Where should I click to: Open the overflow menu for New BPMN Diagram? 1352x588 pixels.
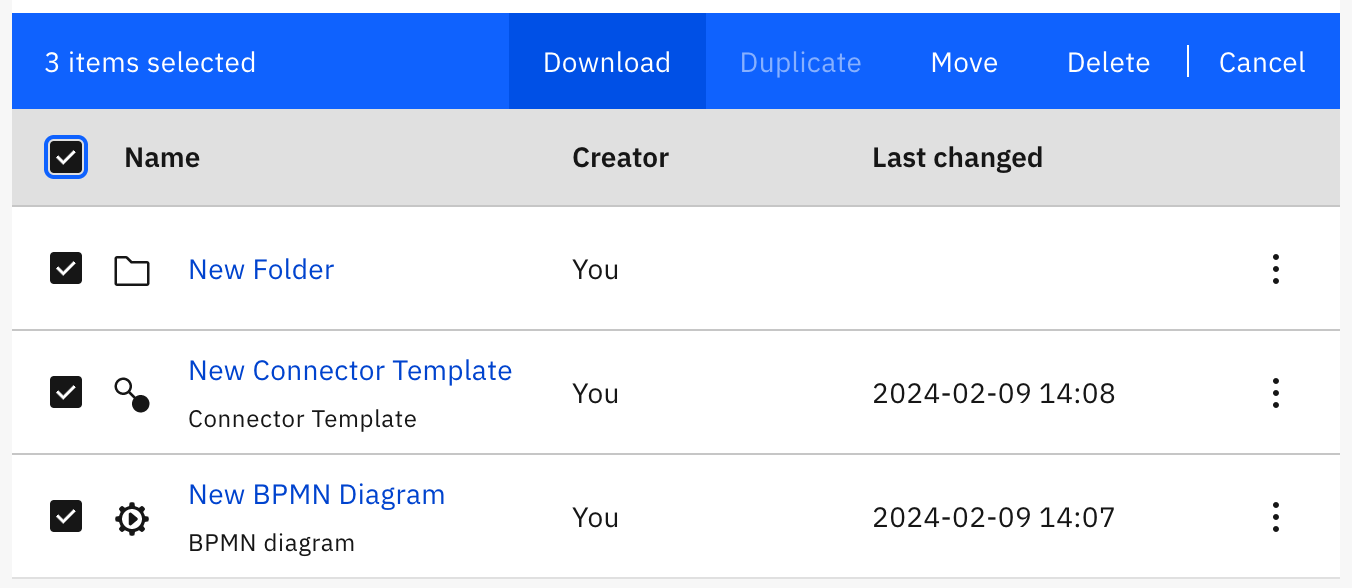click(1275, 518)
